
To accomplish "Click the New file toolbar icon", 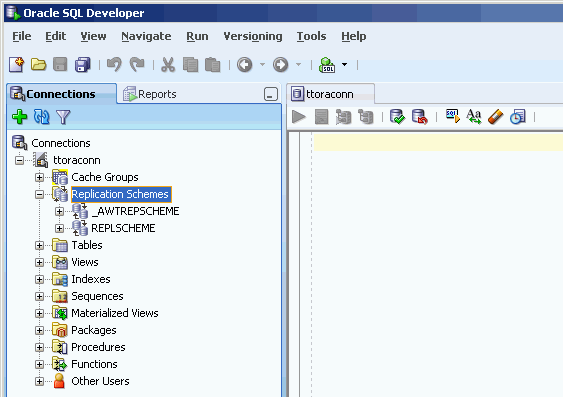I will click(17, 65).
